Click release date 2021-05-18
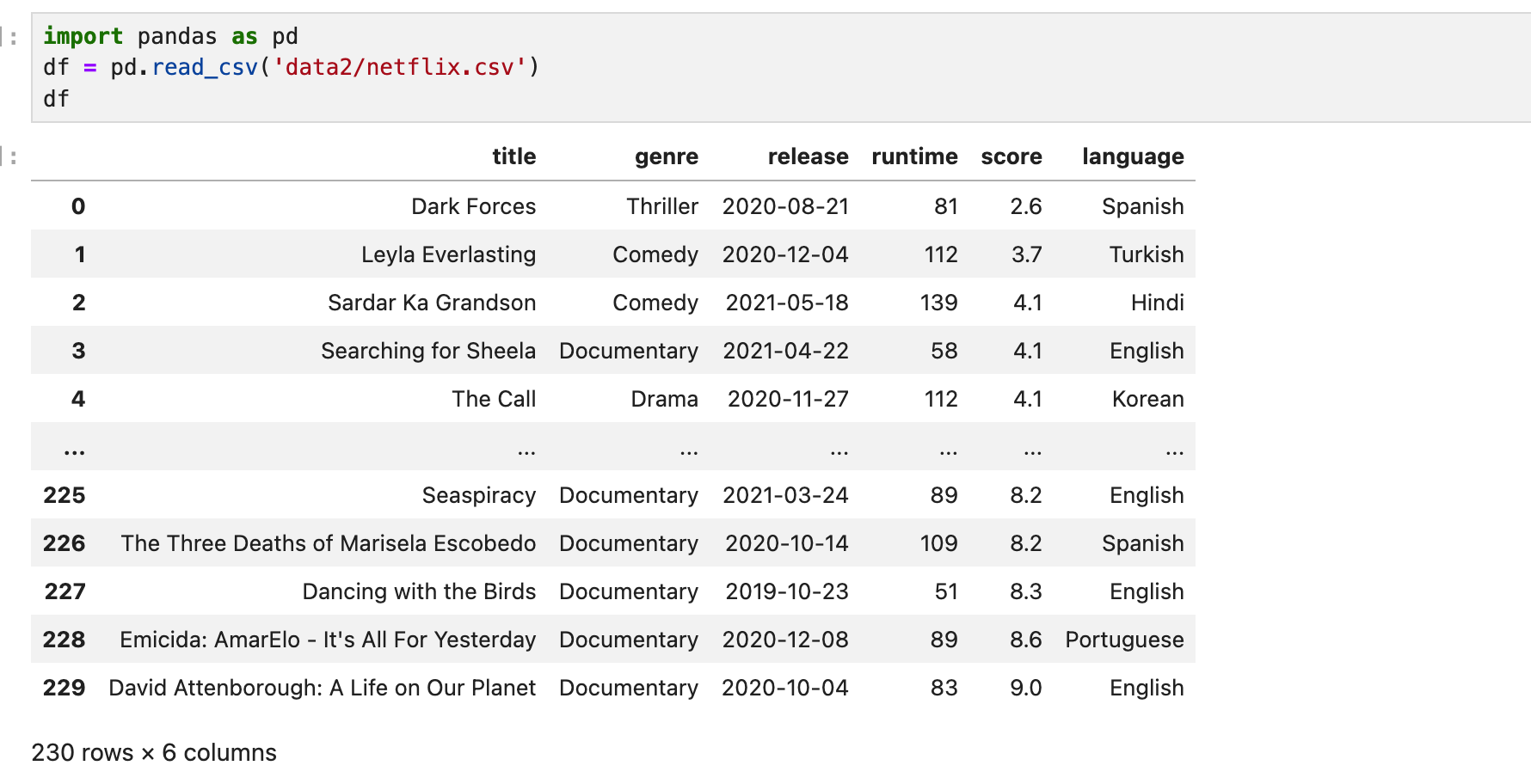The width and height of the screenshot is (1531, 784). 787,303
